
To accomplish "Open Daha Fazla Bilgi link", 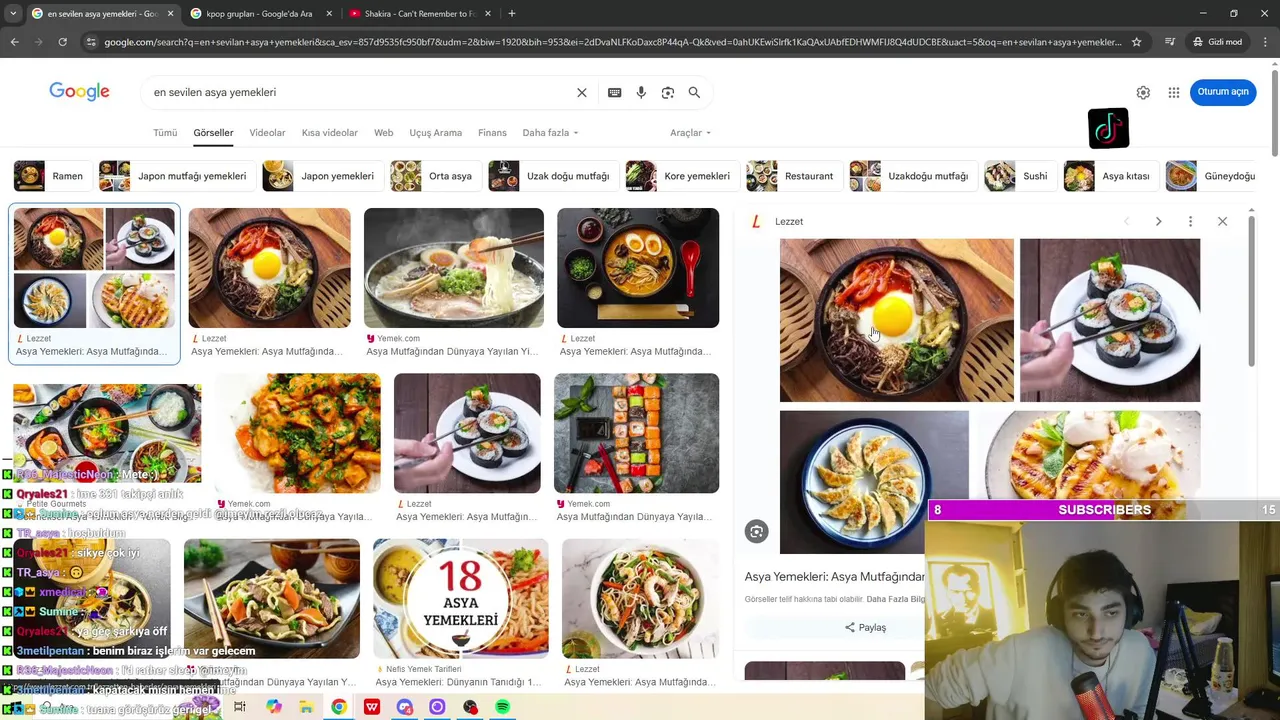I will point(896,599).
